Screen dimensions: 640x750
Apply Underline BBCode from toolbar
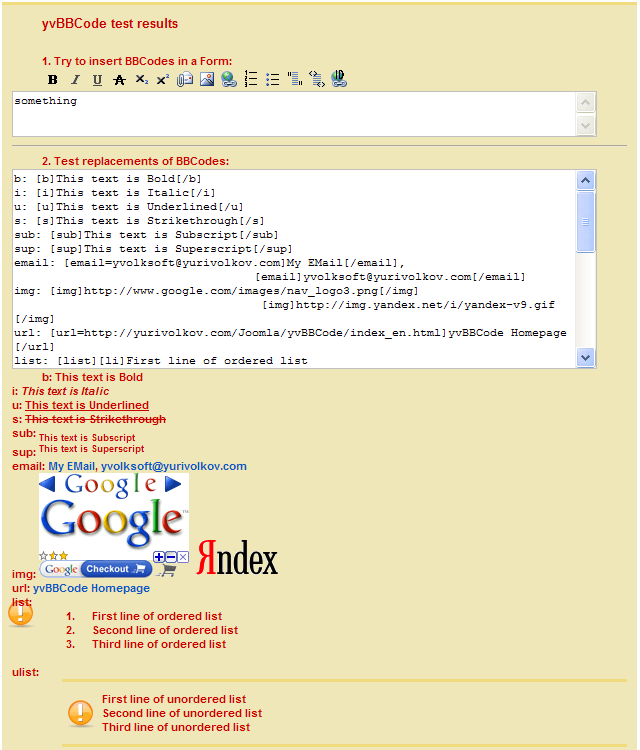coord(97,79)
